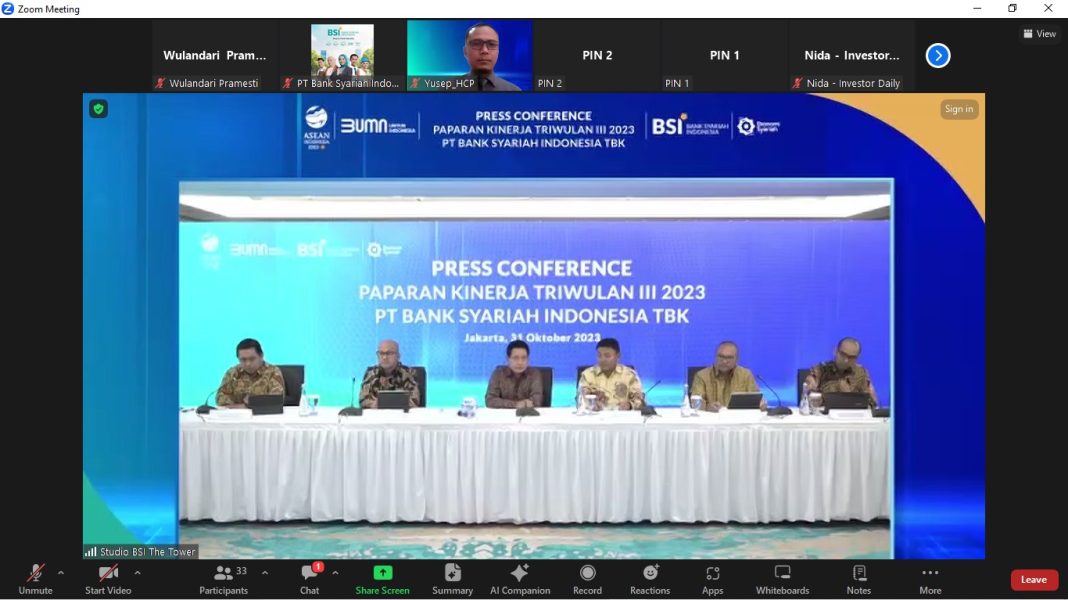Unmute the microphone

35,580
